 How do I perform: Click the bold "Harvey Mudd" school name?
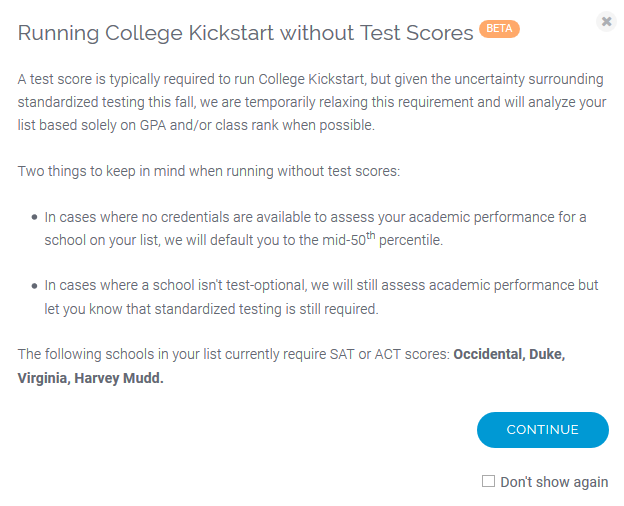coord(119,378)
